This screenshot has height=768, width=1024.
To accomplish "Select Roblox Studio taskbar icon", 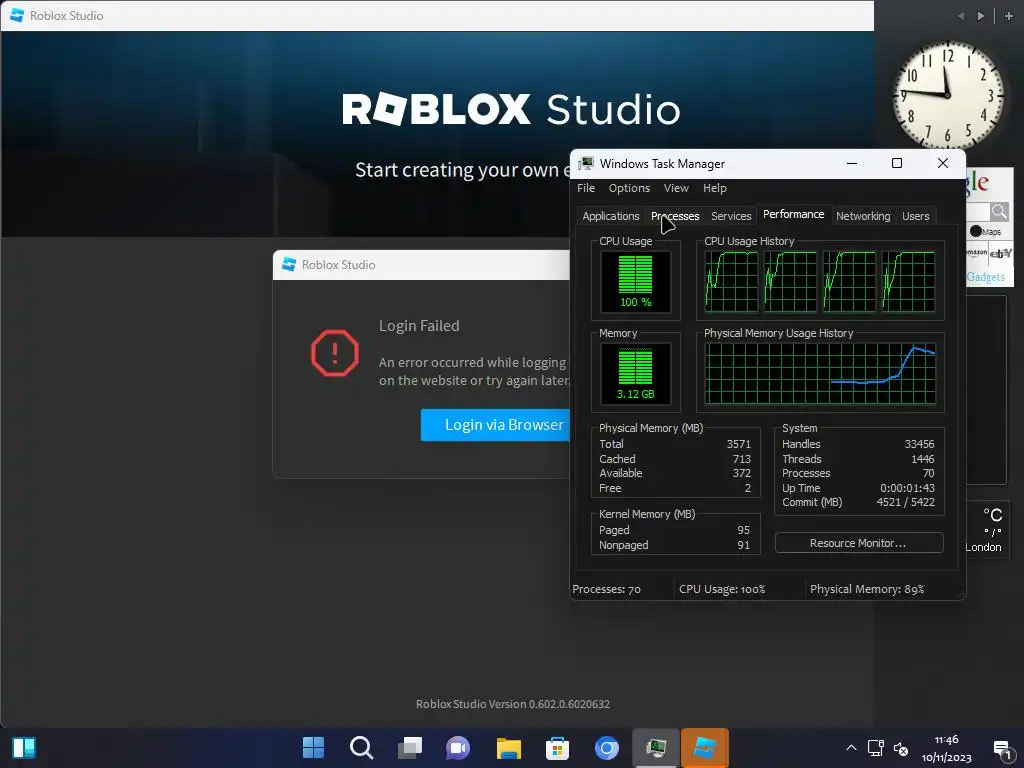I will [705, 748].
